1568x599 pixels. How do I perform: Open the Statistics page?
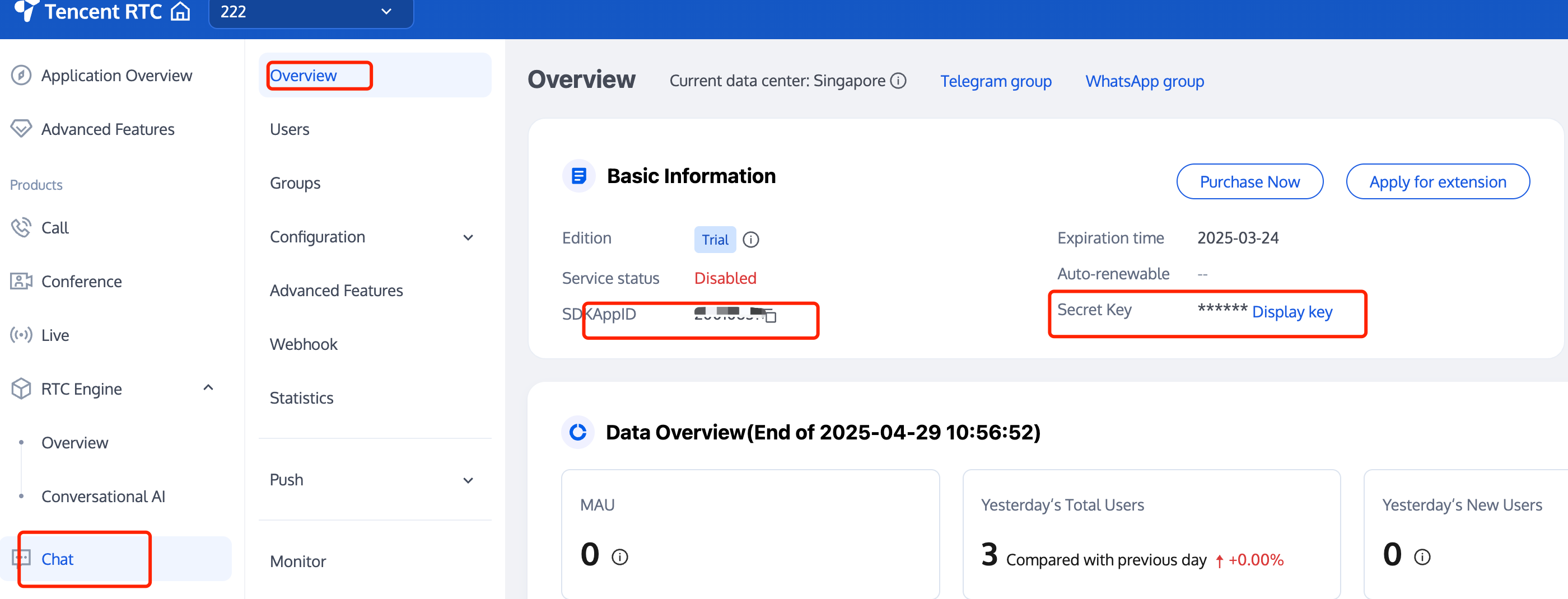coord(301,397)
